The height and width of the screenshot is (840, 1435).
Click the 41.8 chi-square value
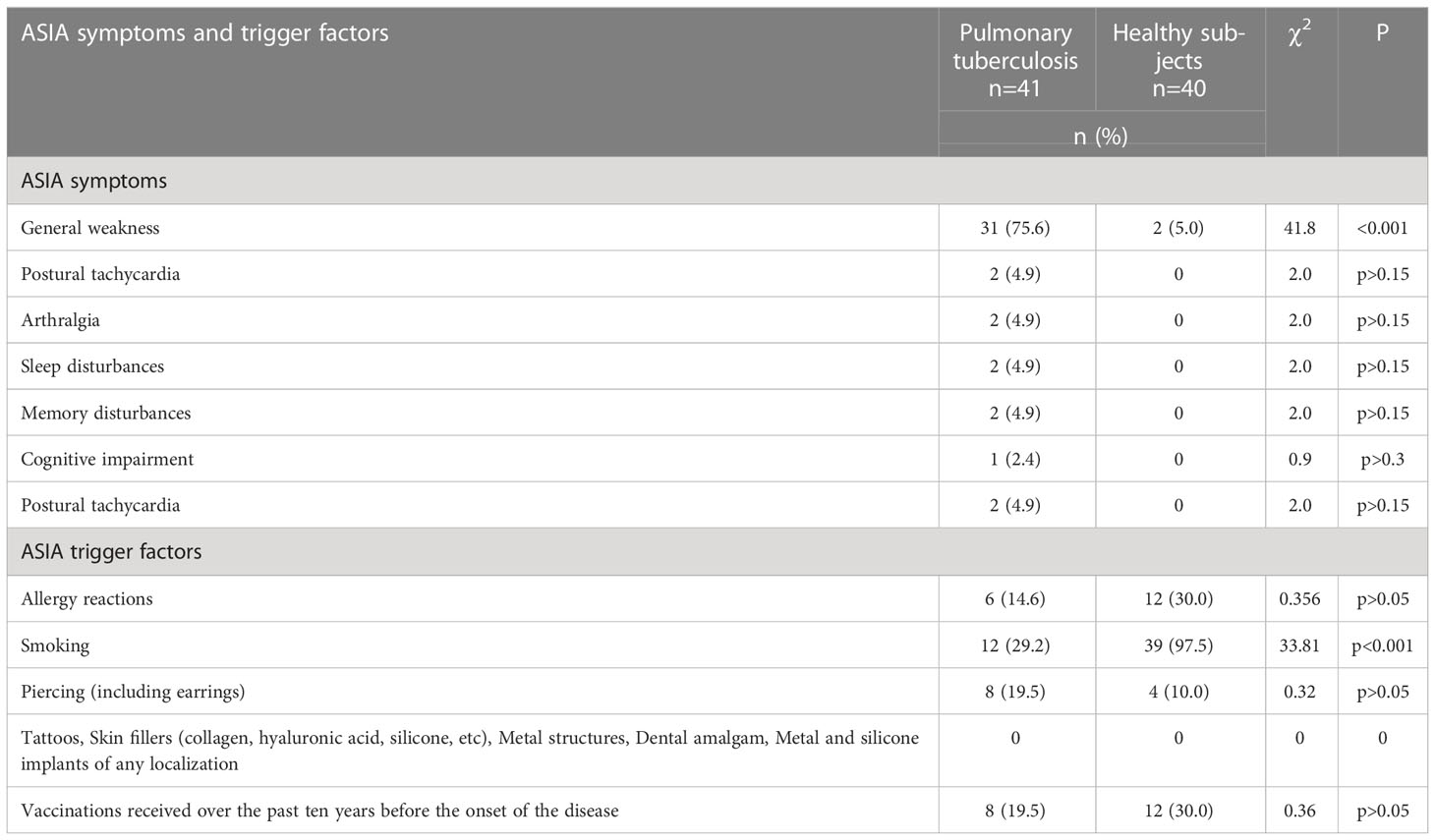click(1299, 228)
